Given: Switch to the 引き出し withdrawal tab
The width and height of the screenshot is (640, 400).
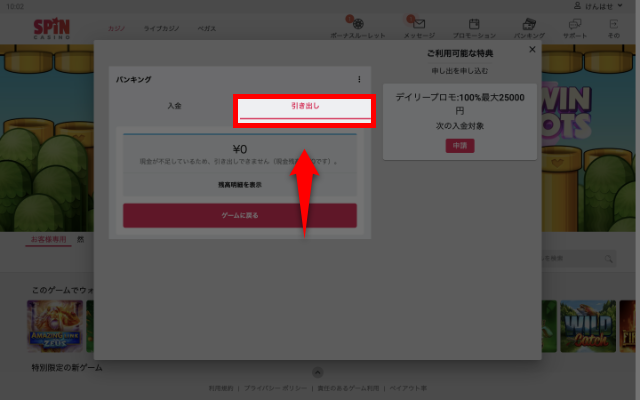Looking at the screenshot, I should (304, 106).
